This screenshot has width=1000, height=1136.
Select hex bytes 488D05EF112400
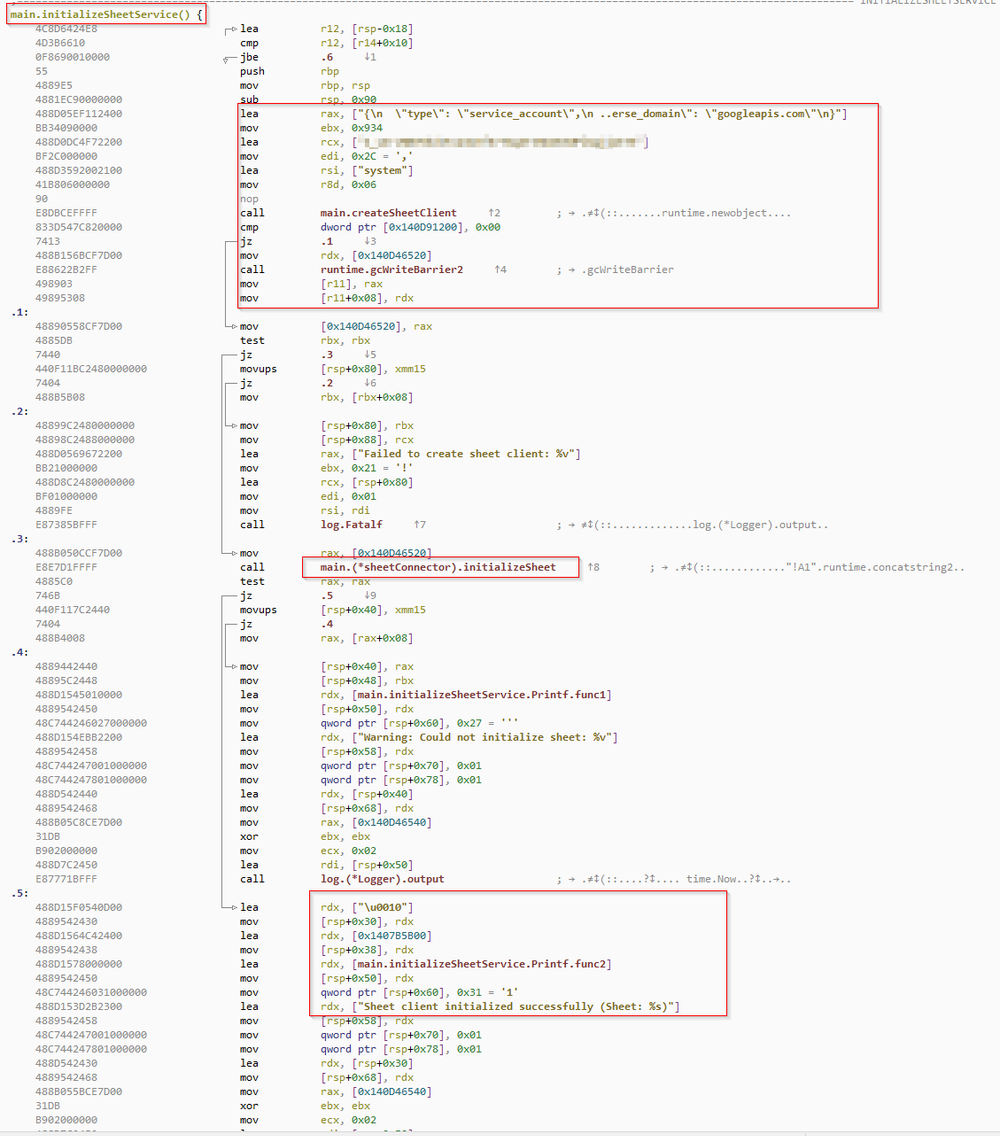pyautogui.click(x=78, y=114)
